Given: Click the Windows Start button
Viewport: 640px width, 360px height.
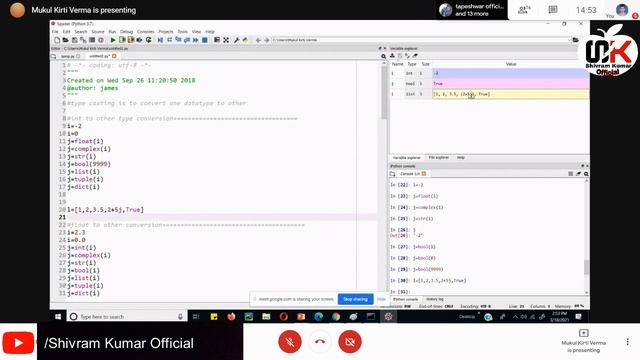Looking at the screenshot, I should [58, 316].
